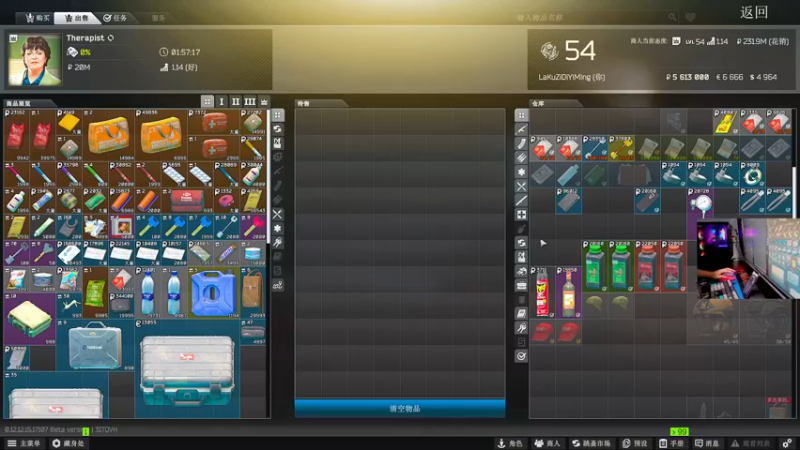Open 消息 (messages) in bottom bar
800x450 pixels.
click(x=707, y=443)
